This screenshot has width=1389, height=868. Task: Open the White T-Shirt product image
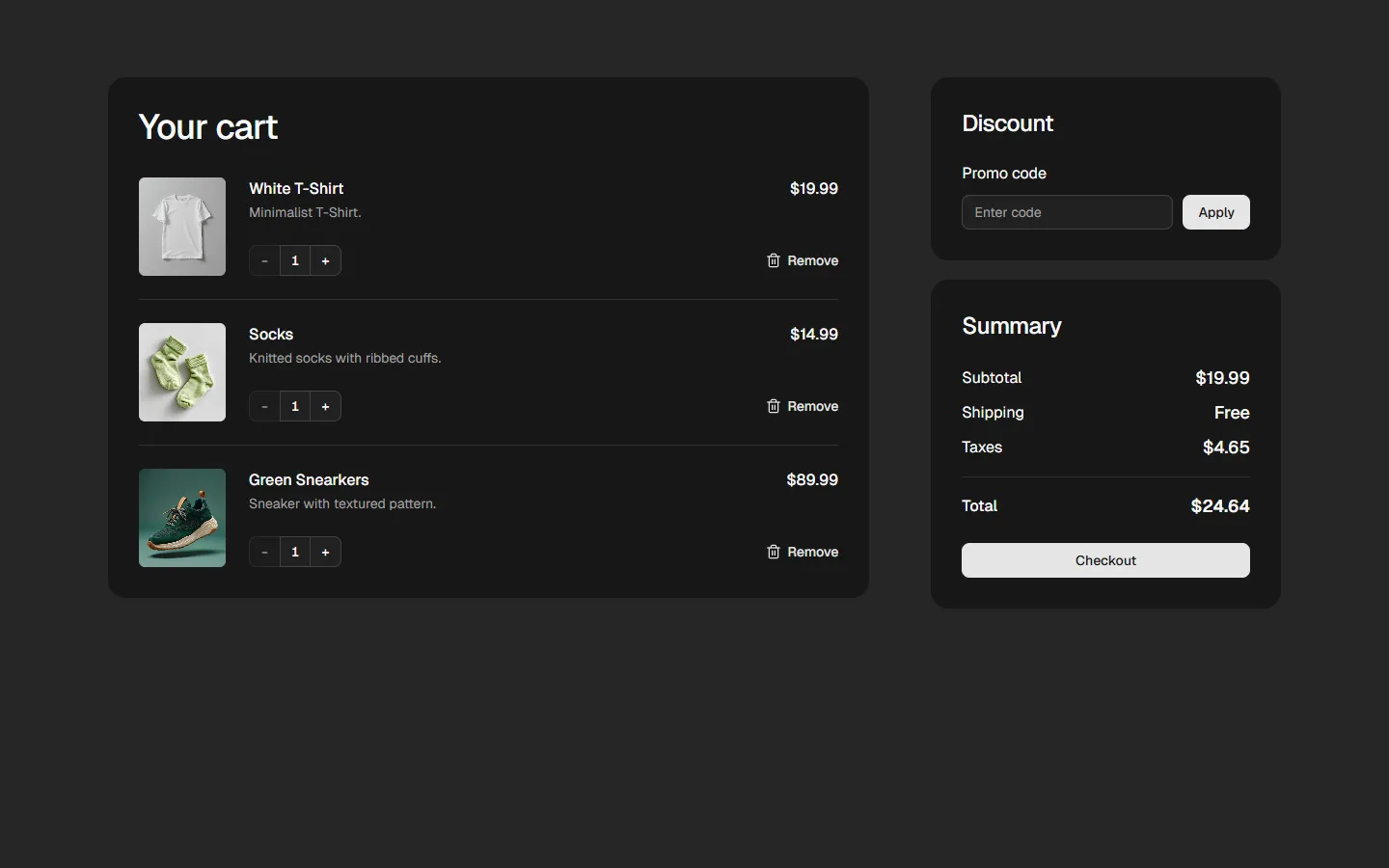(182, 227)
